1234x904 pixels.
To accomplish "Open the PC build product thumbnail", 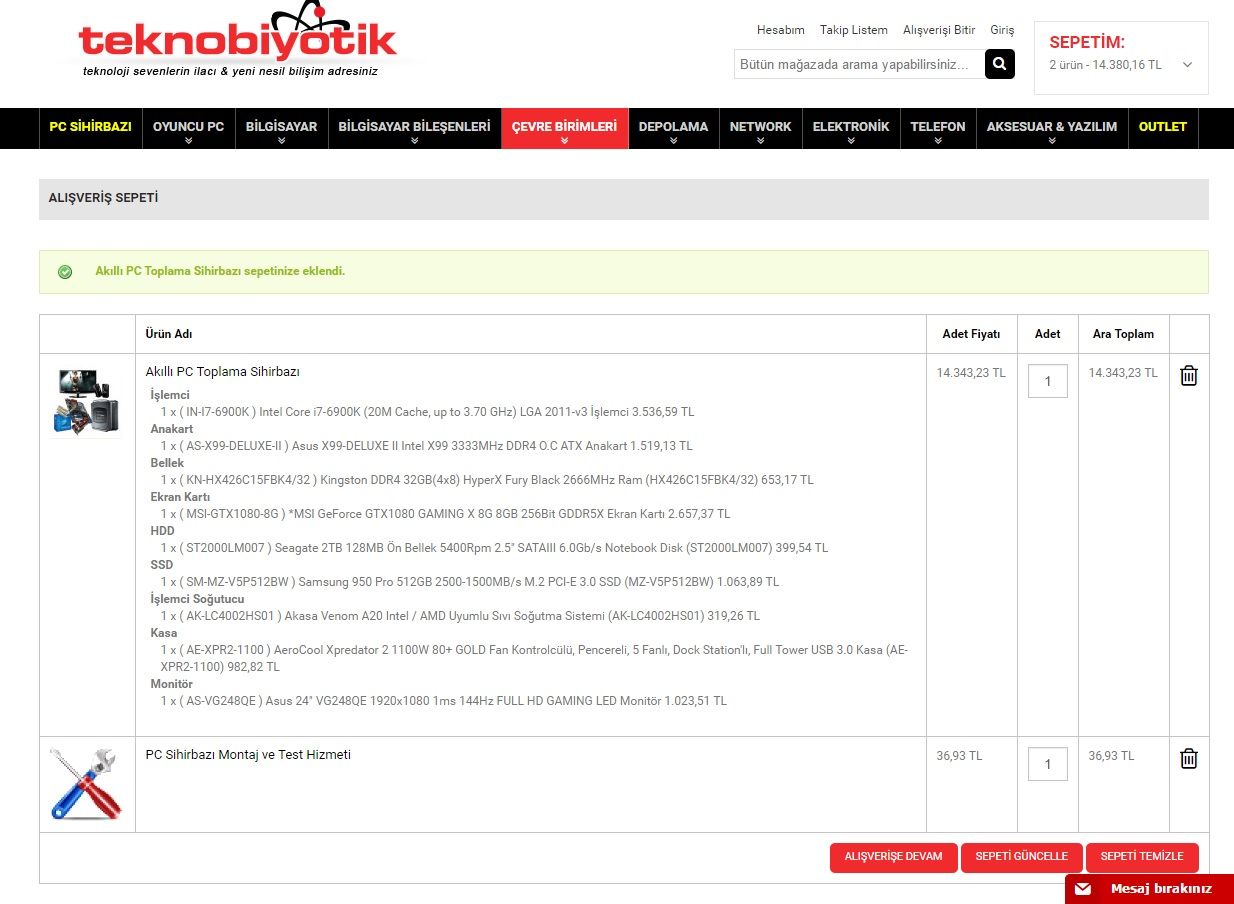I will point(87,403).
